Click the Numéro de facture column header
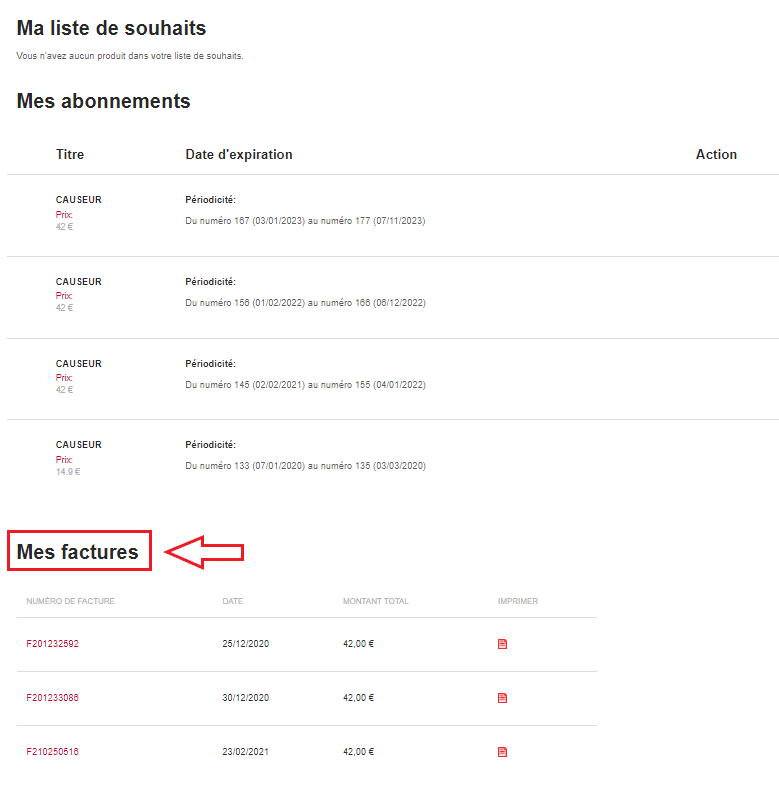Viewport: 779px width, 805px height. tap(70, 602)
